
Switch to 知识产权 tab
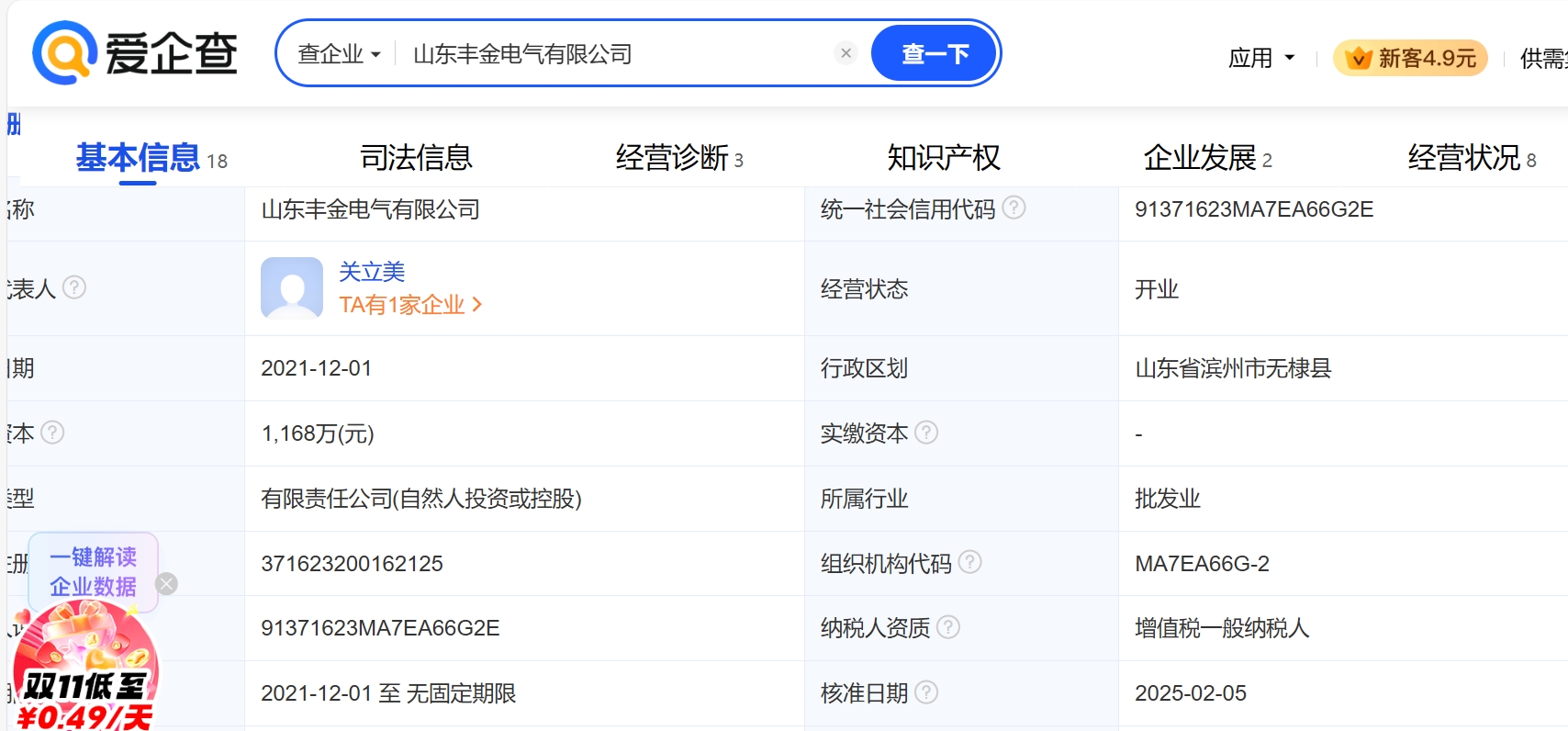(x=943, y=158)
